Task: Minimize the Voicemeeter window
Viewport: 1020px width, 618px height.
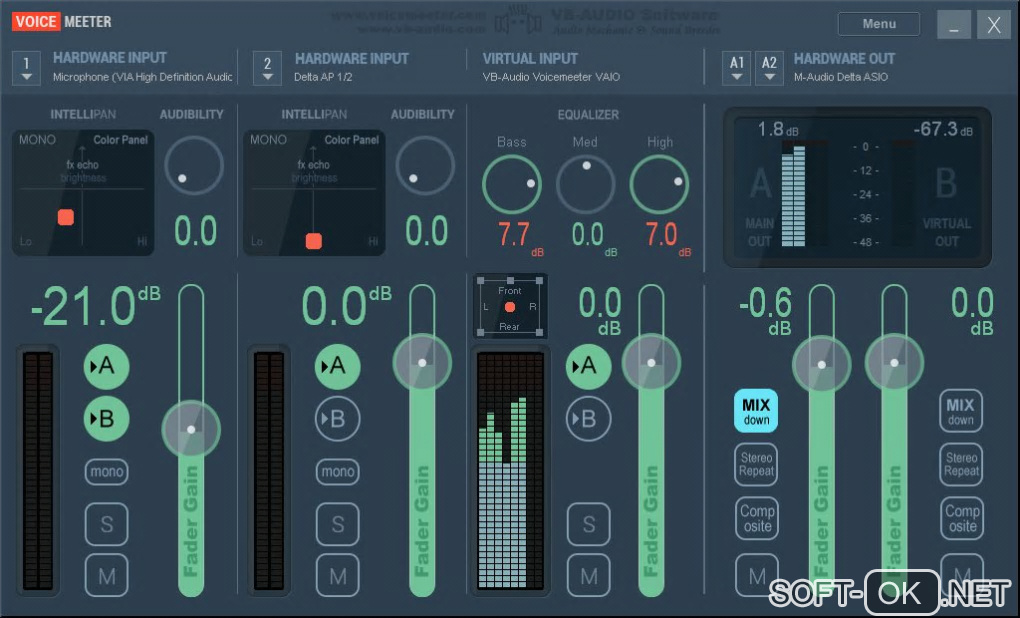Action: 954,25
